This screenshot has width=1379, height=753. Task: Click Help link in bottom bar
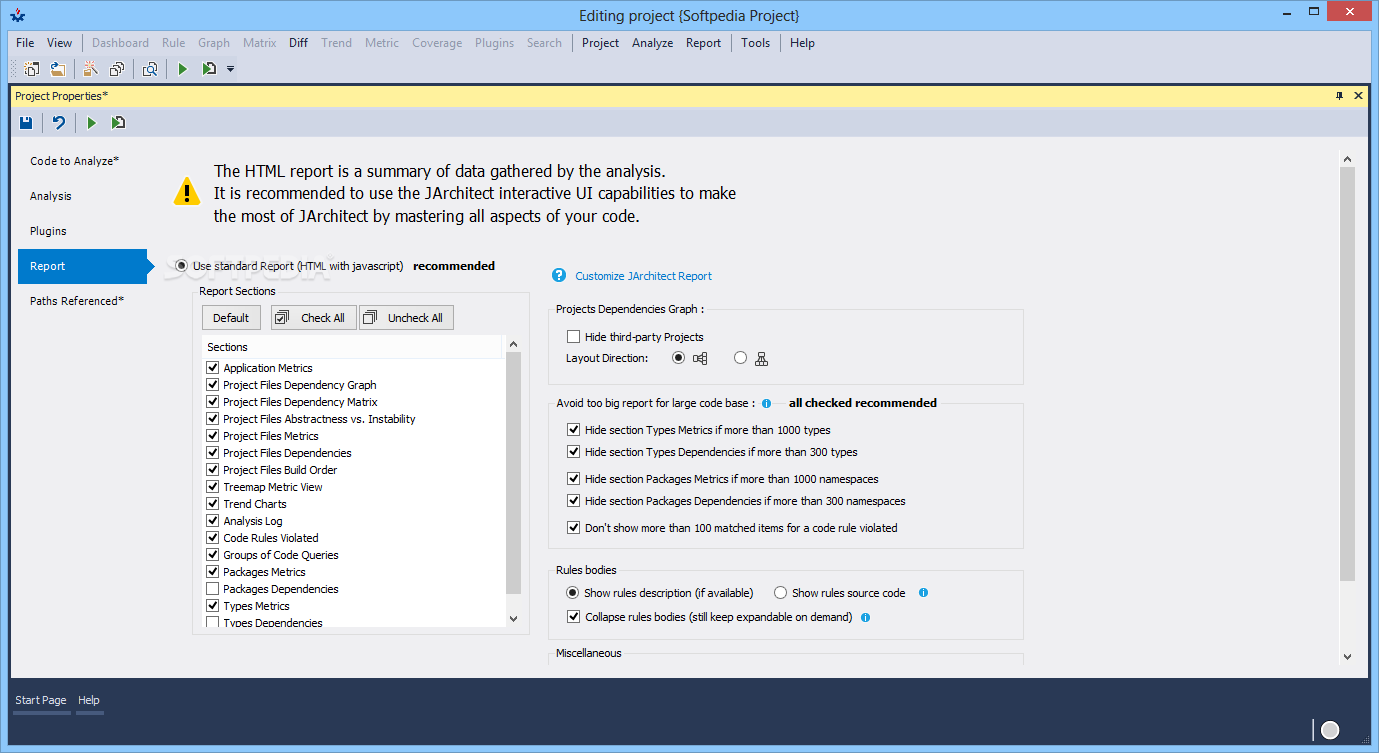click(x=89, y=700)
